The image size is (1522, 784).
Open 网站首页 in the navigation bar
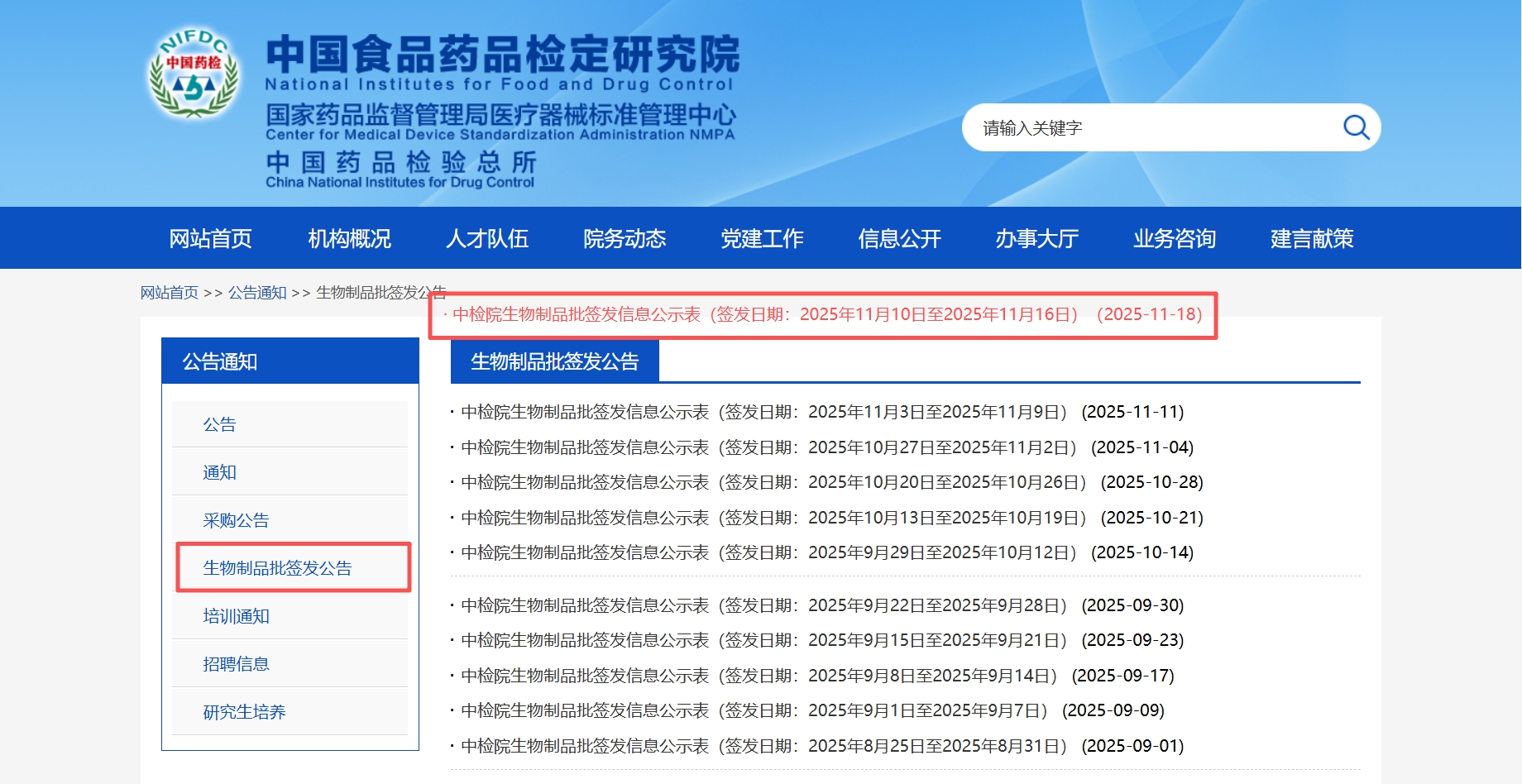point(211,238)
